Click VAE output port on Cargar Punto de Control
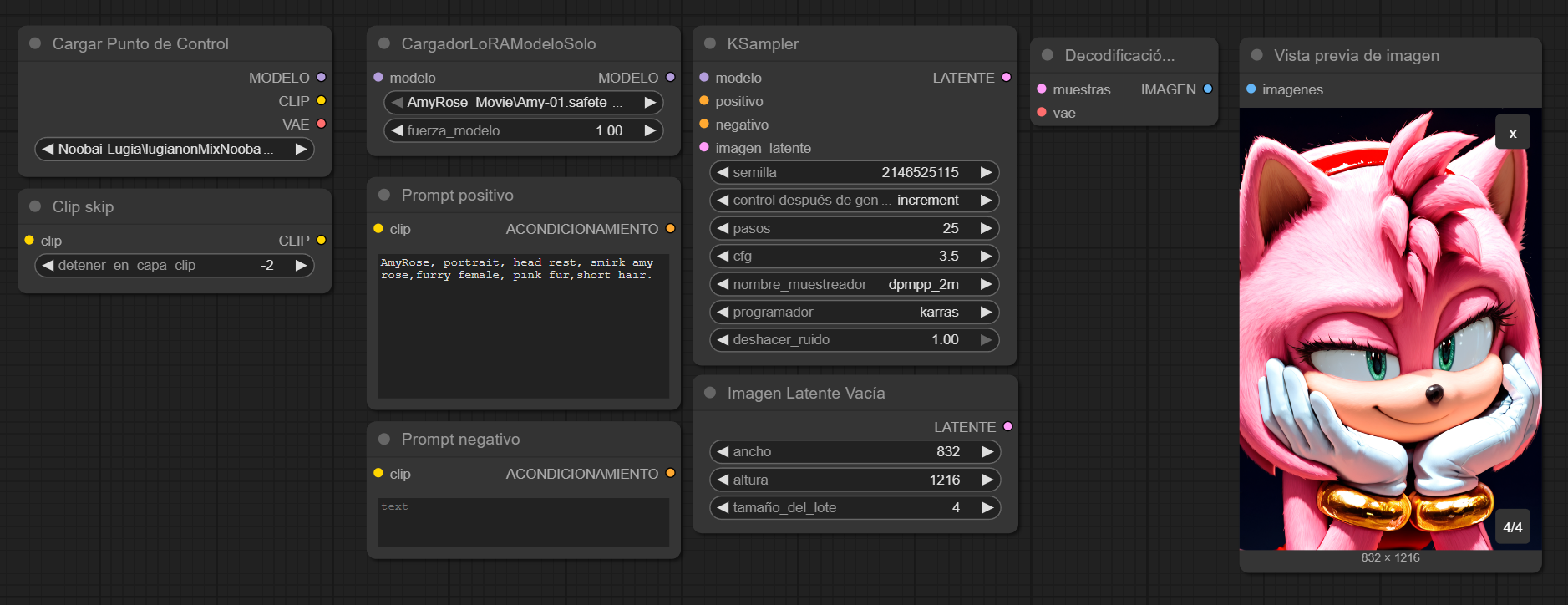This screenshot has width=1568, height=605. 321,124
